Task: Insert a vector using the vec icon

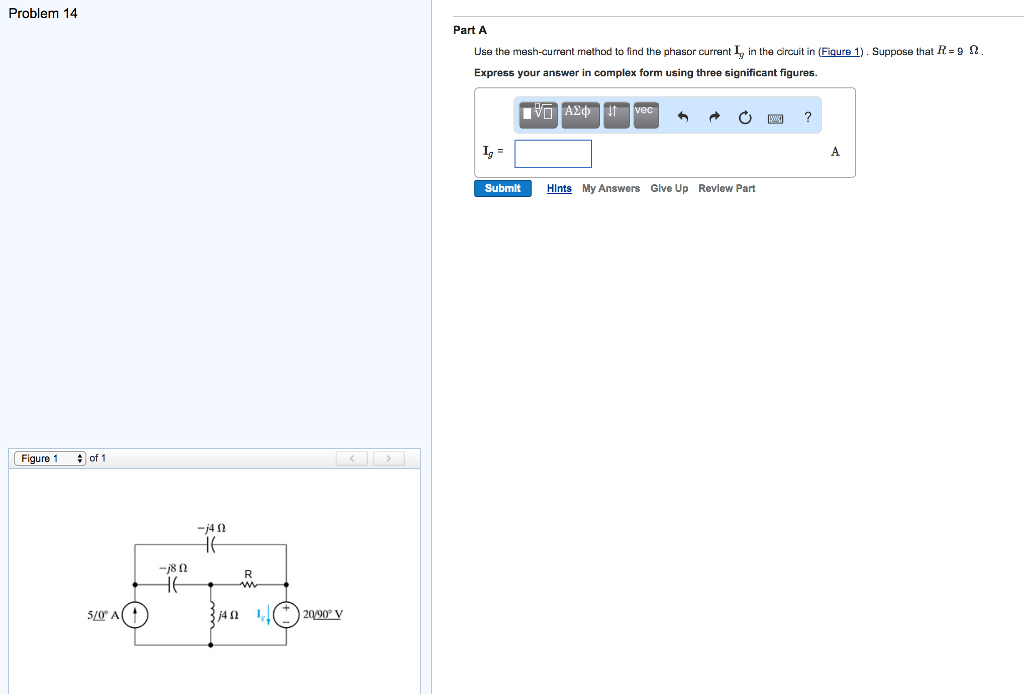Action: click(645, 114)
